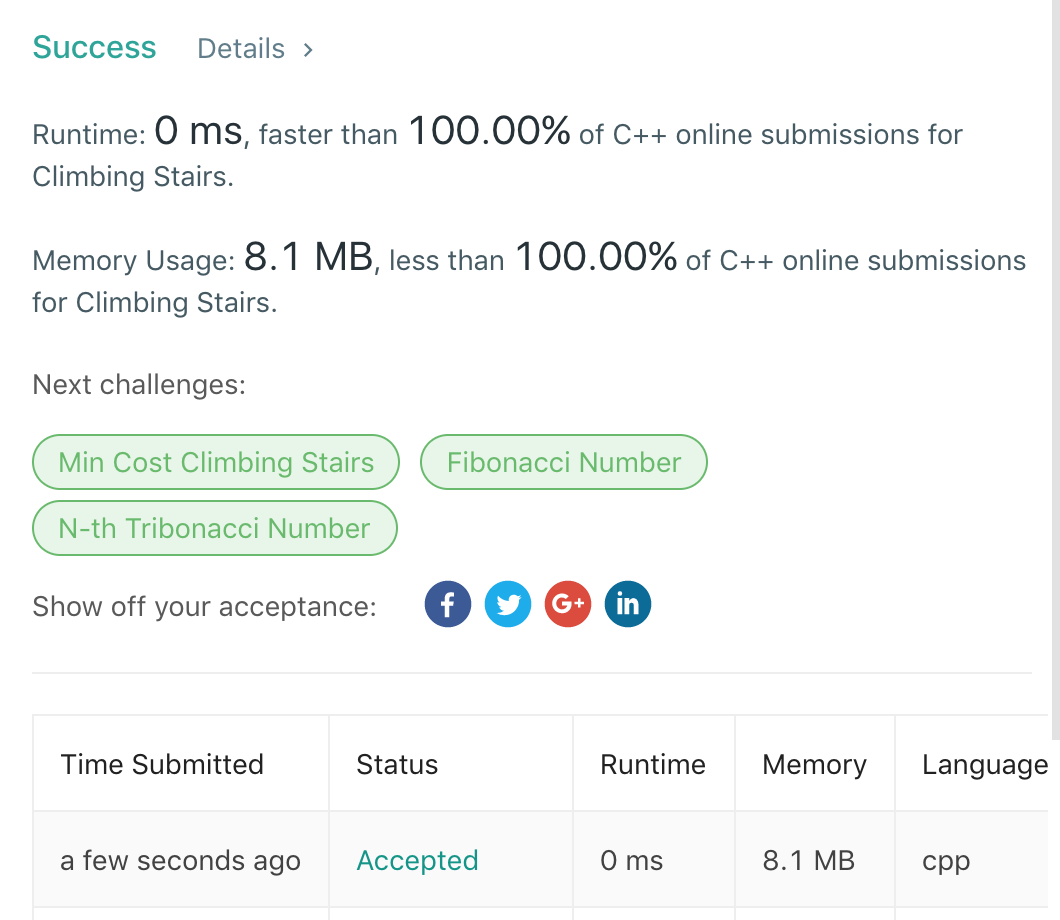Open the Fibonacci Number challenge

pos(564,462)
